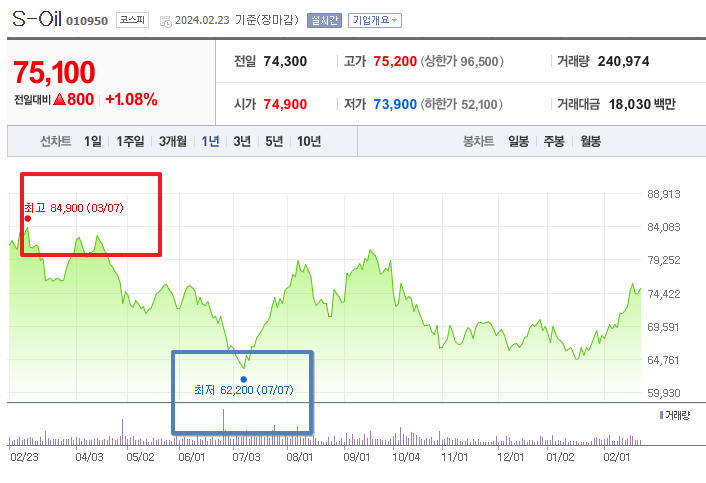
Task: Select the 10년 line chart tab
Action: coord(309,141)
